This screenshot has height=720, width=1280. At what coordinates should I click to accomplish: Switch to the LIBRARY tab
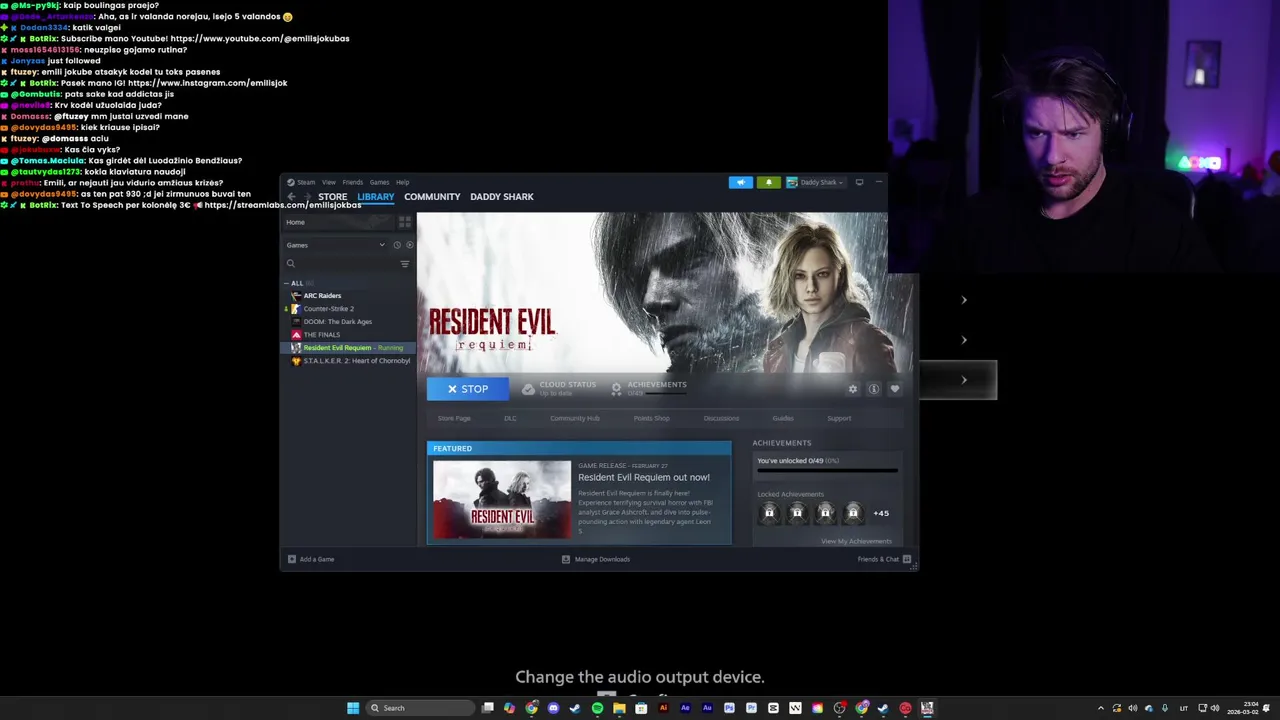click(x=376, y=197)
